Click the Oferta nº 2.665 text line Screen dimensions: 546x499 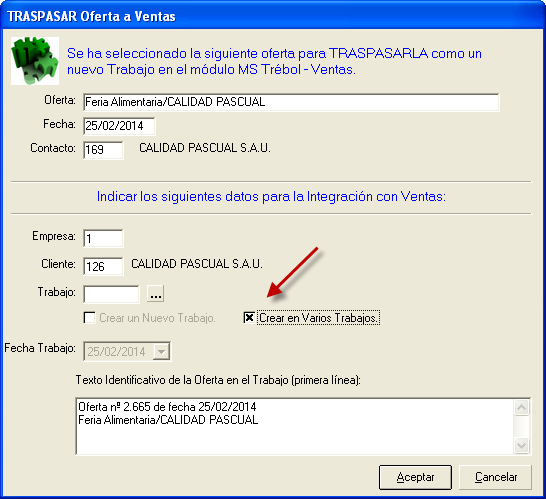coord(167,407)
